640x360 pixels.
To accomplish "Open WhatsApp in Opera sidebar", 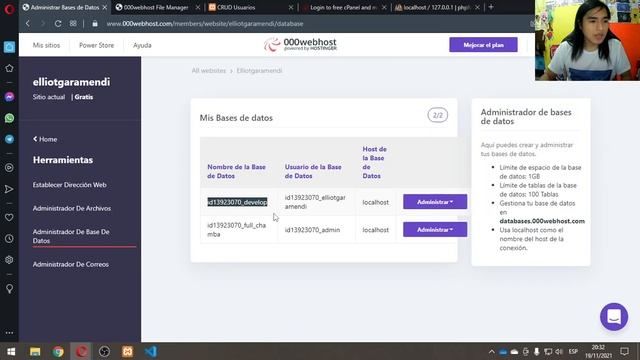I will [x=9, y=118].
